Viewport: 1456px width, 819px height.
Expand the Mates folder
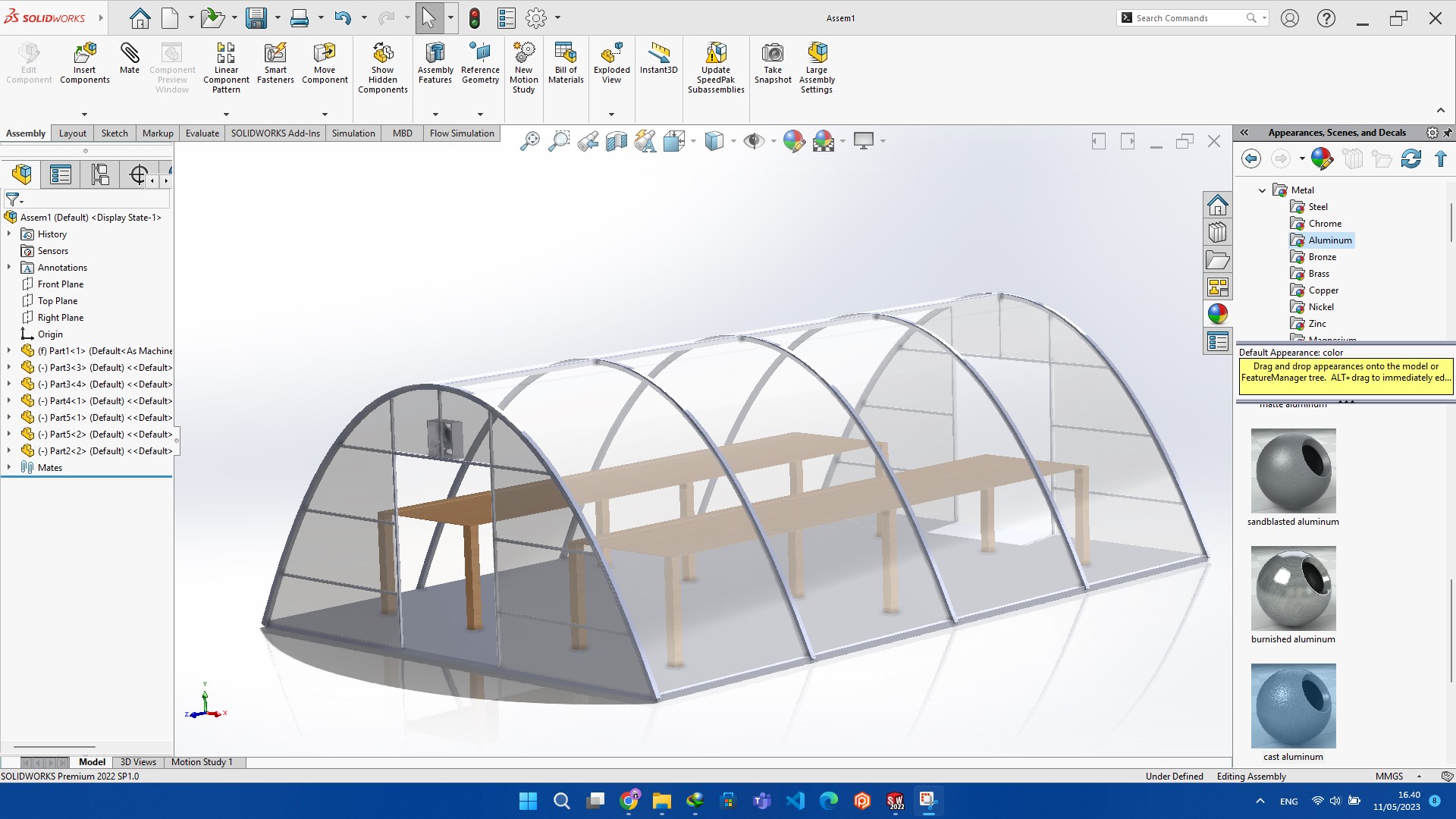coord(9,467)
